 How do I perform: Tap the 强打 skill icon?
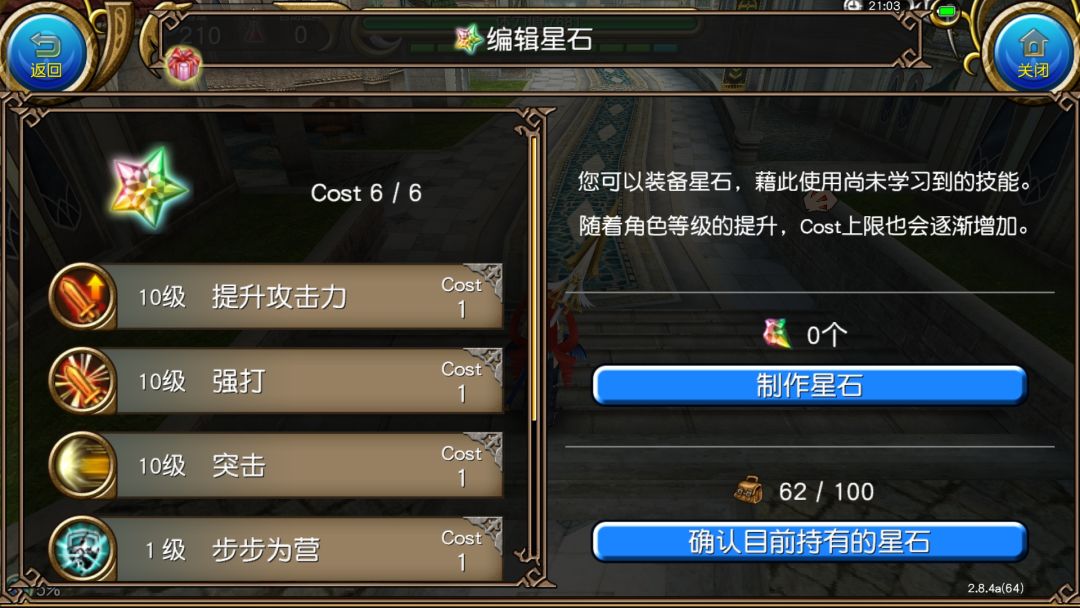click(82, 381)
